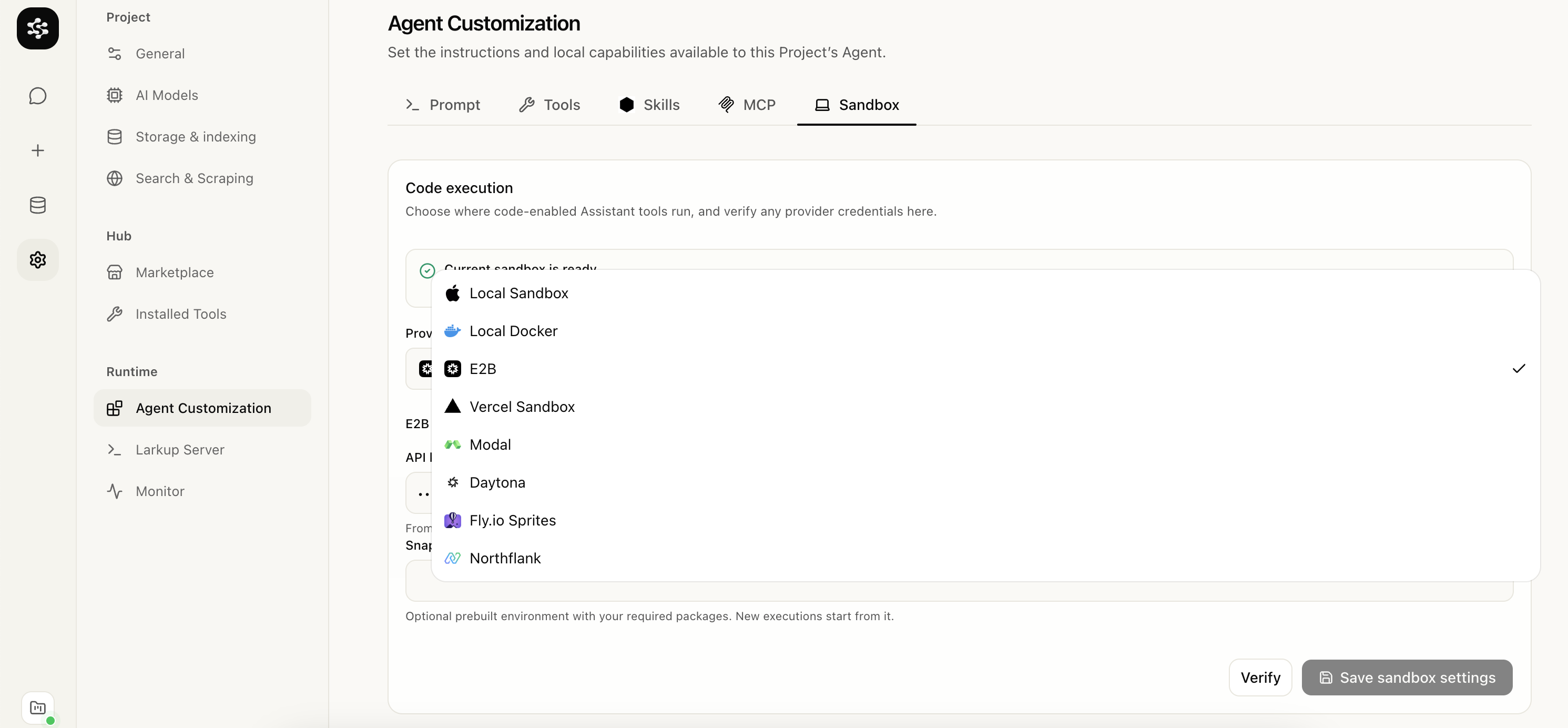The width and height of the screenshot is (1568, 728).
Task: Open the Monitor page
Action: tap(202, 491)
